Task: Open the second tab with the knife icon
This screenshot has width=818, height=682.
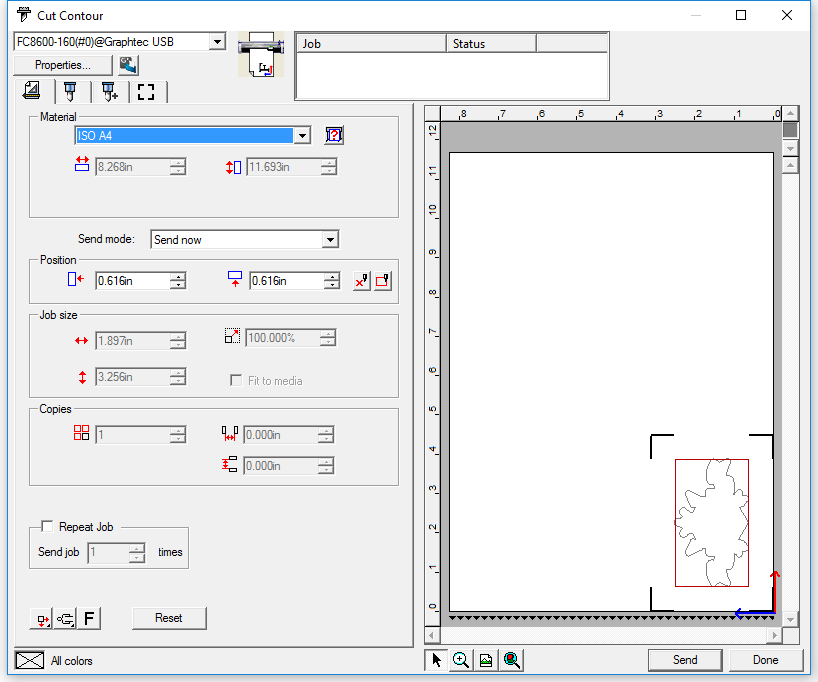Action: tap(70, 92)
